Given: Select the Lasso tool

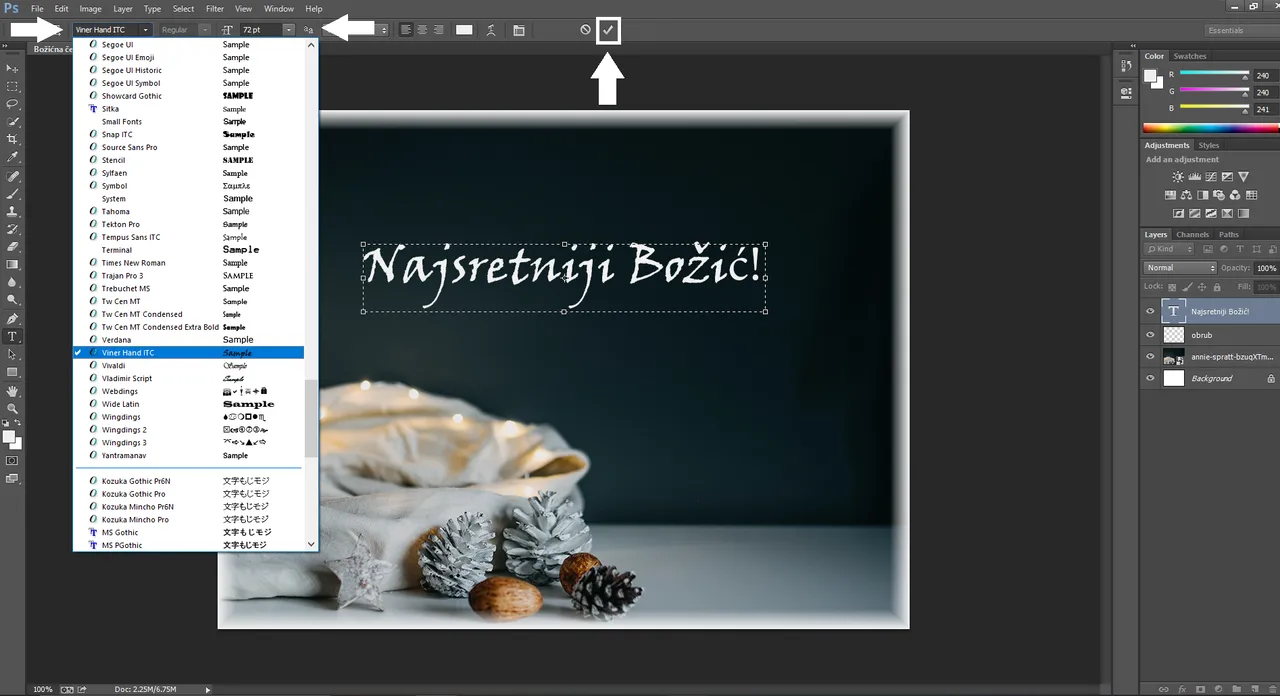Looking at the screenshot, I should tap(12, 104).
